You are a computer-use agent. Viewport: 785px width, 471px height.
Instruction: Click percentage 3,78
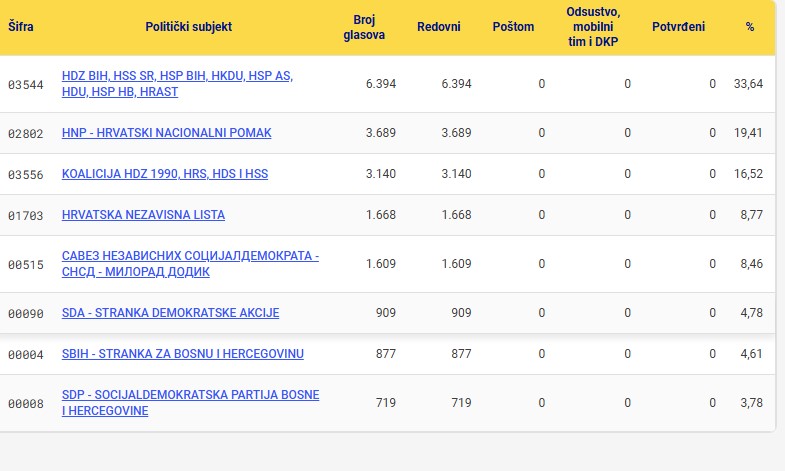(x=751, y=402)
